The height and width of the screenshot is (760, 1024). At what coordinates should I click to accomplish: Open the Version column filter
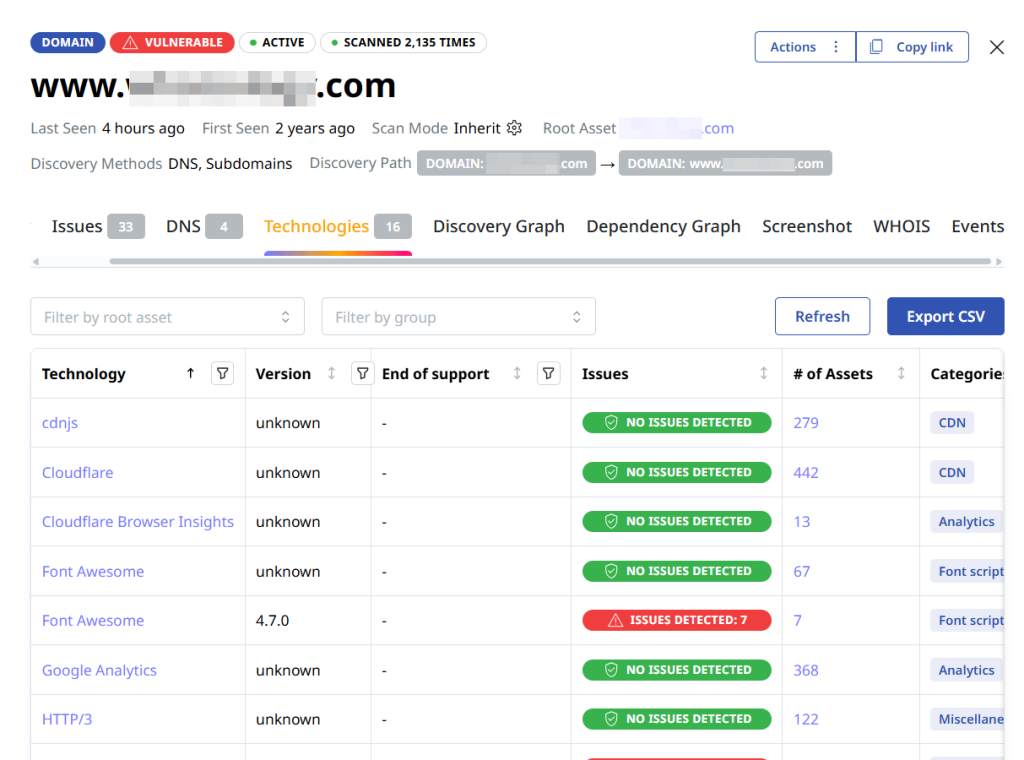pos(362,373)
